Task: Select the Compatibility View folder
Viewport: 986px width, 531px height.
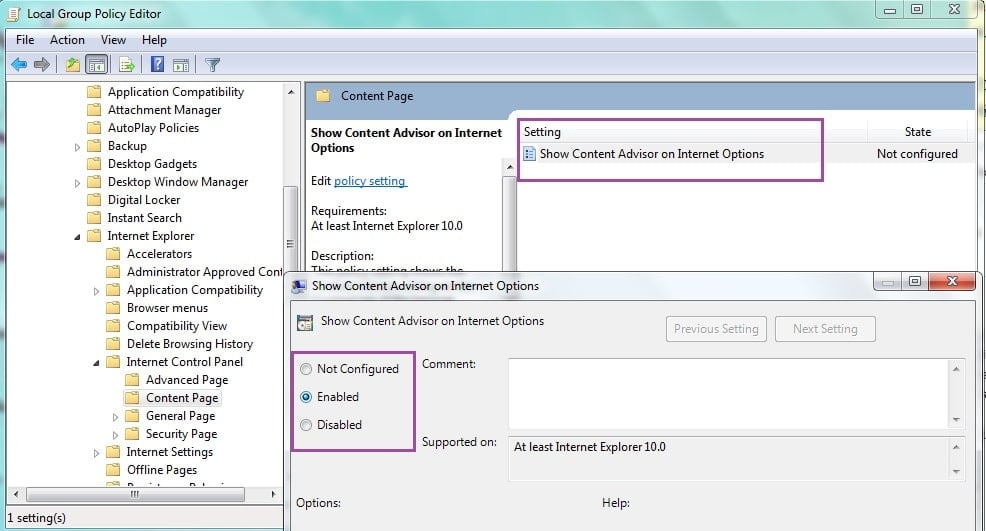Action: (177, 326)
